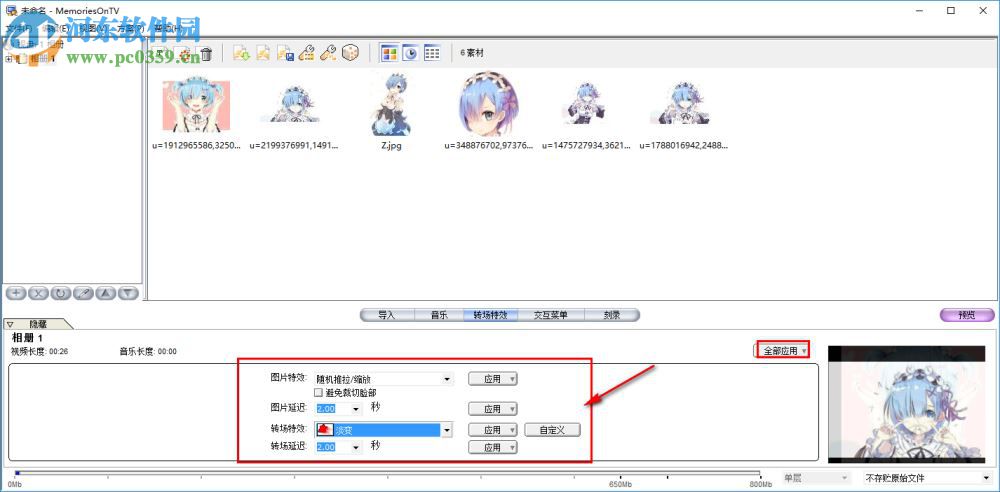Click the 图片延迟 2.00 value field
Image resolution: width=1000 pixels, height=492 pixels.
[333, 408]
